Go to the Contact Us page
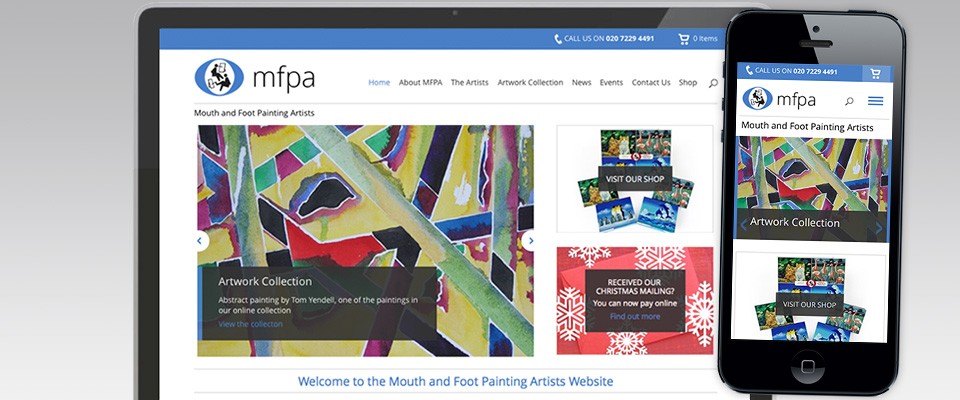Viewport: 960px width, 400px height. (x=651, y=83)
